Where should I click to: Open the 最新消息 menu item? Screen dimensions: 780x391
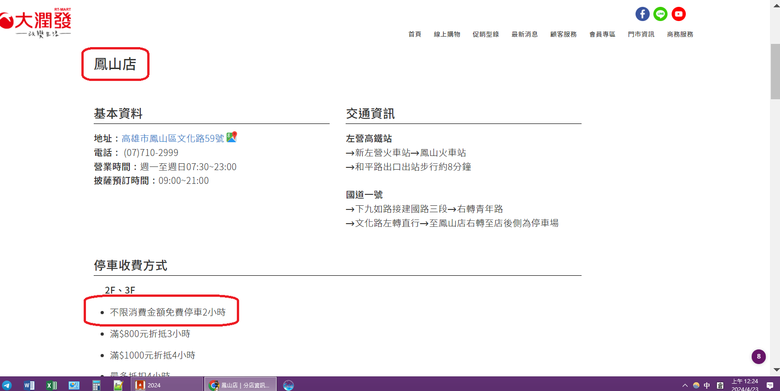click(x=525, y=34)
